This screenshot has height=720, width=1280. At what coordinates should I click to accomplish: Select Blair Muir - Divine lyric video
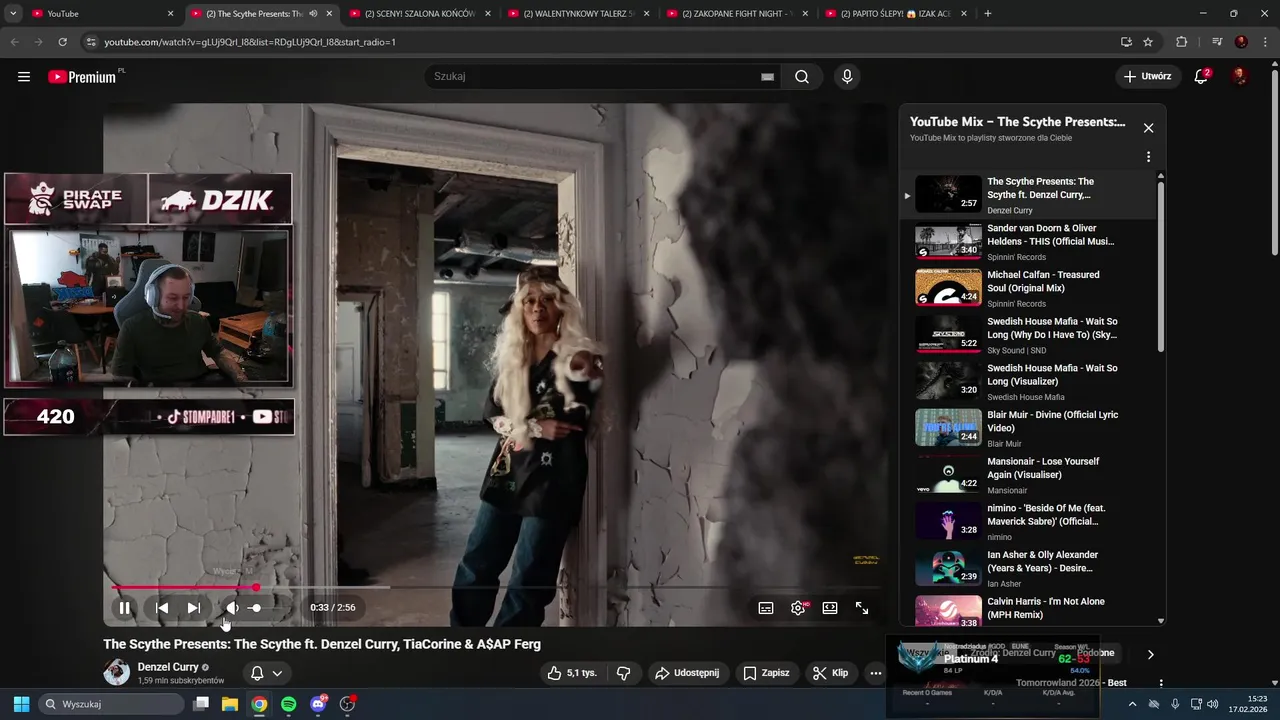[1030, 429]
